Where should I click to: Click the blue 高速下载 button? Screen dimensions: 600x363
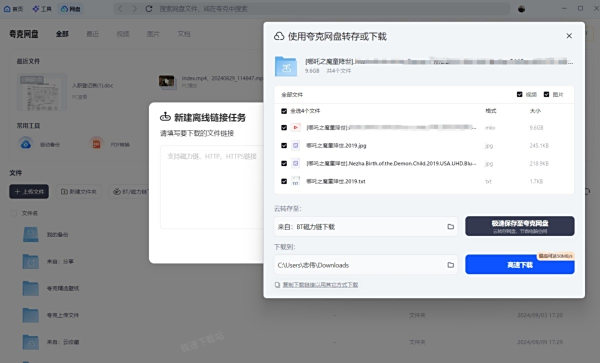(520, 265)
